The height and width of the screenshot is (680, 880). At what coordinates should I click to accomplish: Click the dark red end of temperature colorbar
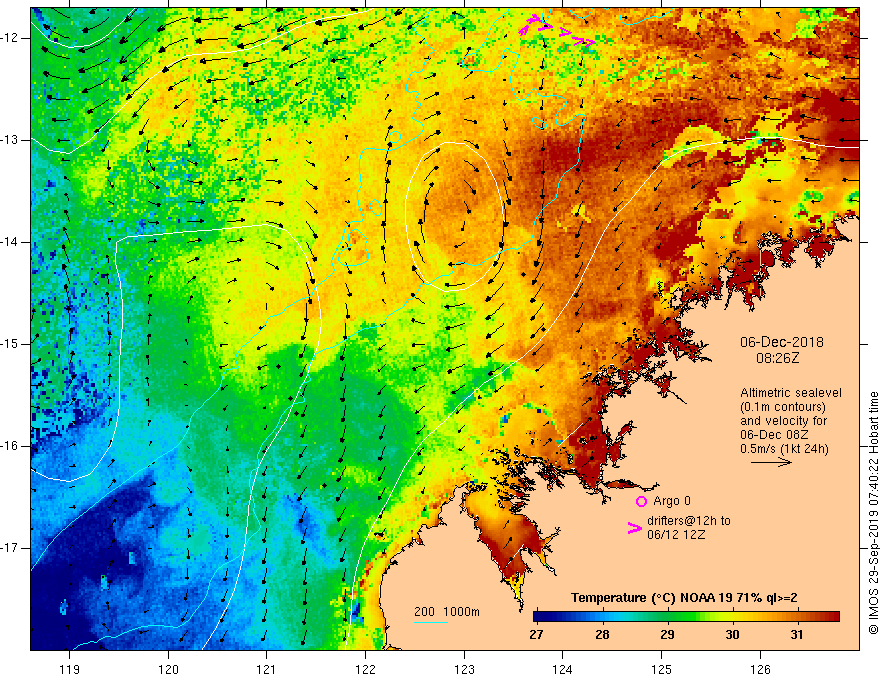coord(833,616)
